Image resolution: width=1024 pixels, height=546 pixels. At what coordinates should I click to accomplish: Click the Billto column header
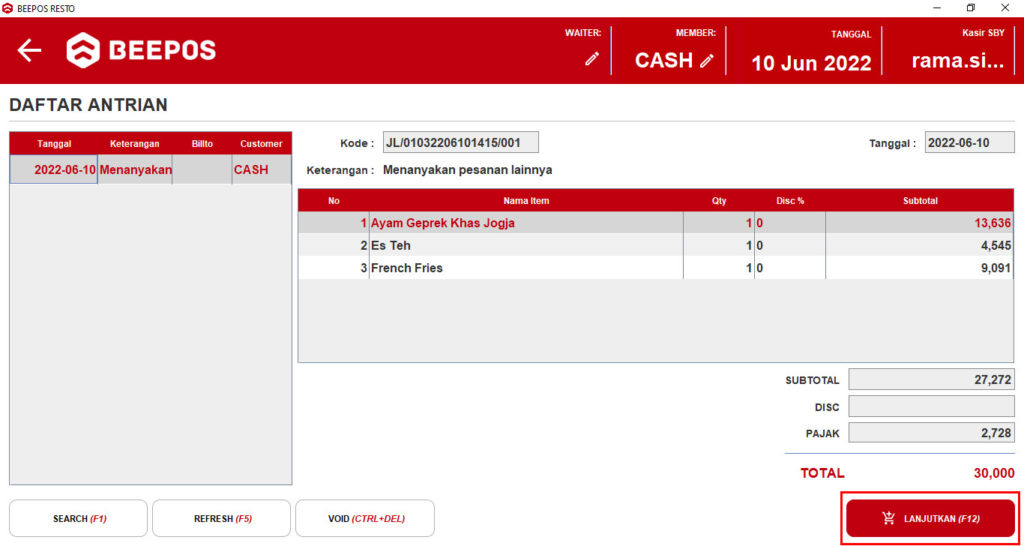point(202,144)
